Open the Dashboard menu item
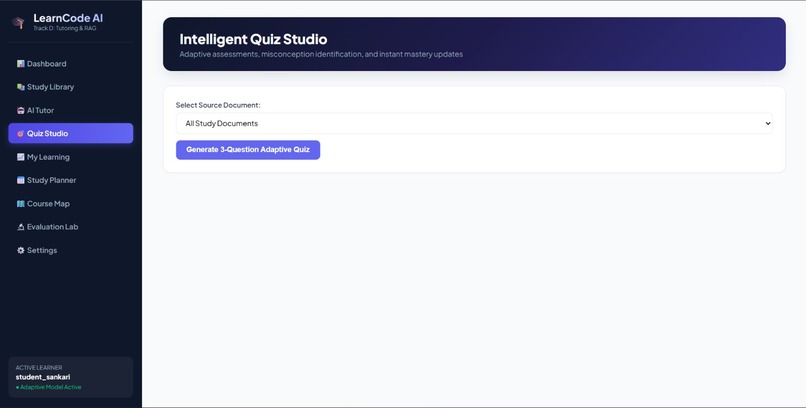 pos(71,64)
